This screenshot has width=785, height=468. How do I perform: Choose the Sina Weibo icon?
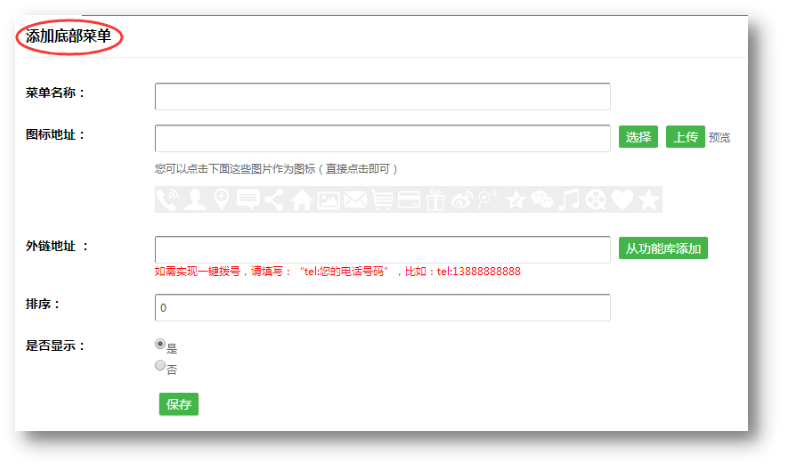click(462, 200)
